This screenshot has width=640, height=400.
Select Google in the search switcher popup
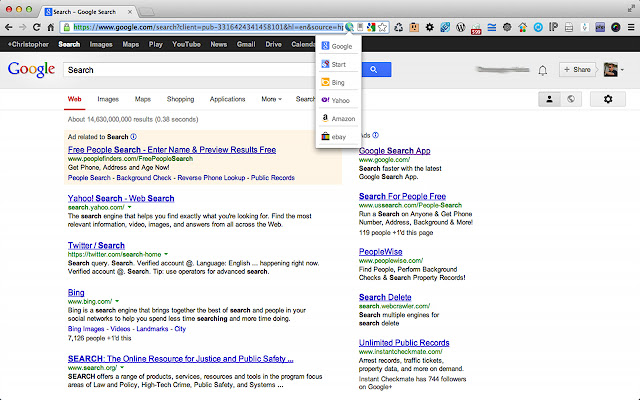337,46
